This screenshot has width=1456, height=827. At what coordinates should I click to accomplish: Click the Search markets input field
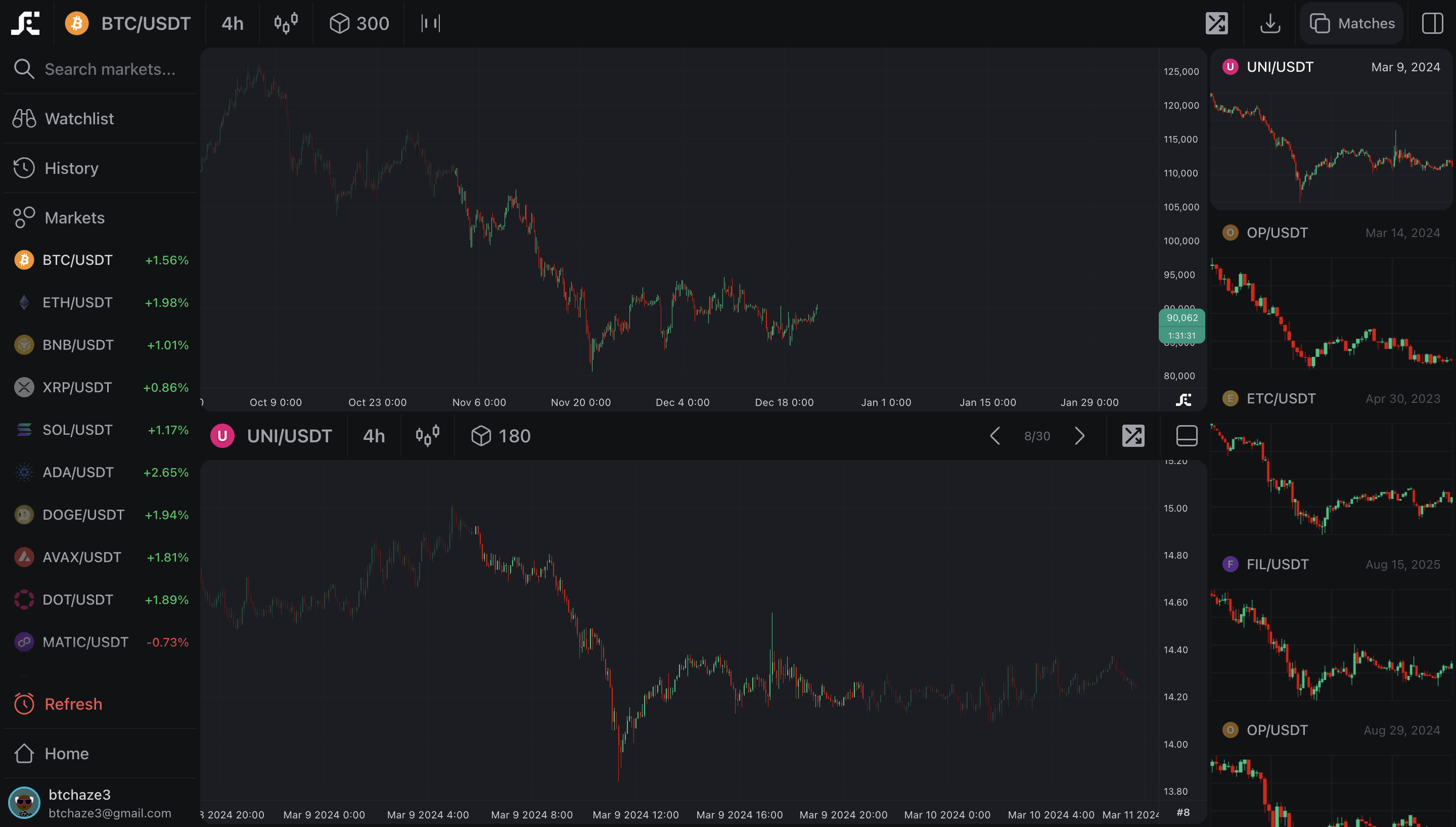coord(110,69)
